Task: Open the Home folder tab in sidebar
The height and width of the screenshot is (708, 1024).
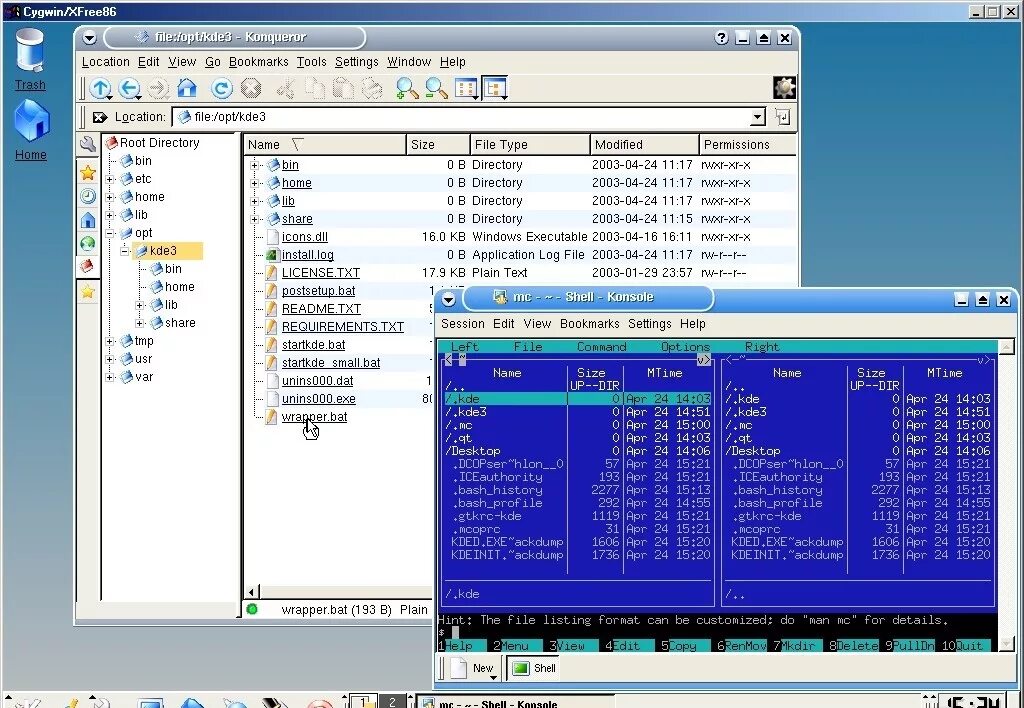Action: point(88,220)
